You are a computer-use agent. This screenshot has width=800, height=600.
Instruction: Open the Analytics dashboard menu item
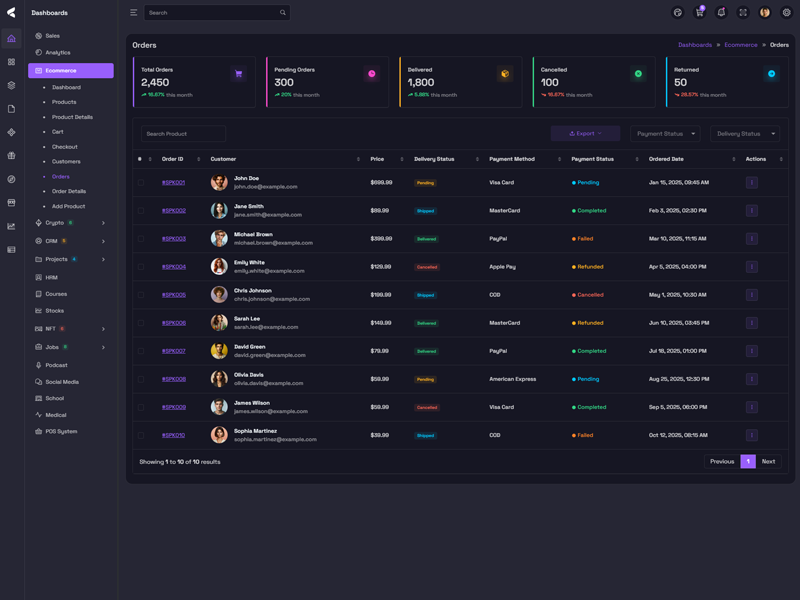pyautogui.click(x=58, y=52)
